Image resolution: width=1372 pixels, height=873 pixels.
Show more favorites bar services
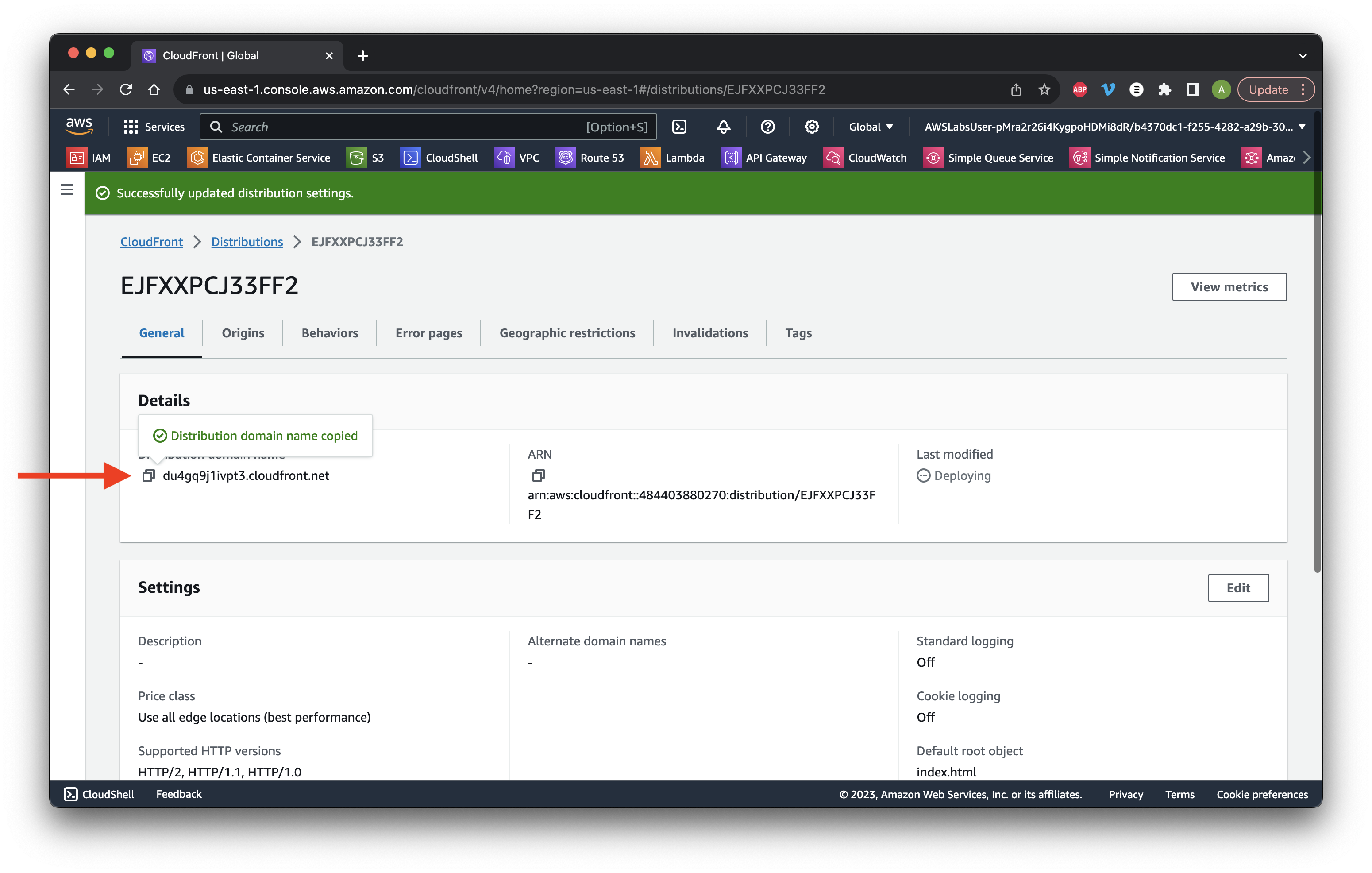[1306, 158]
